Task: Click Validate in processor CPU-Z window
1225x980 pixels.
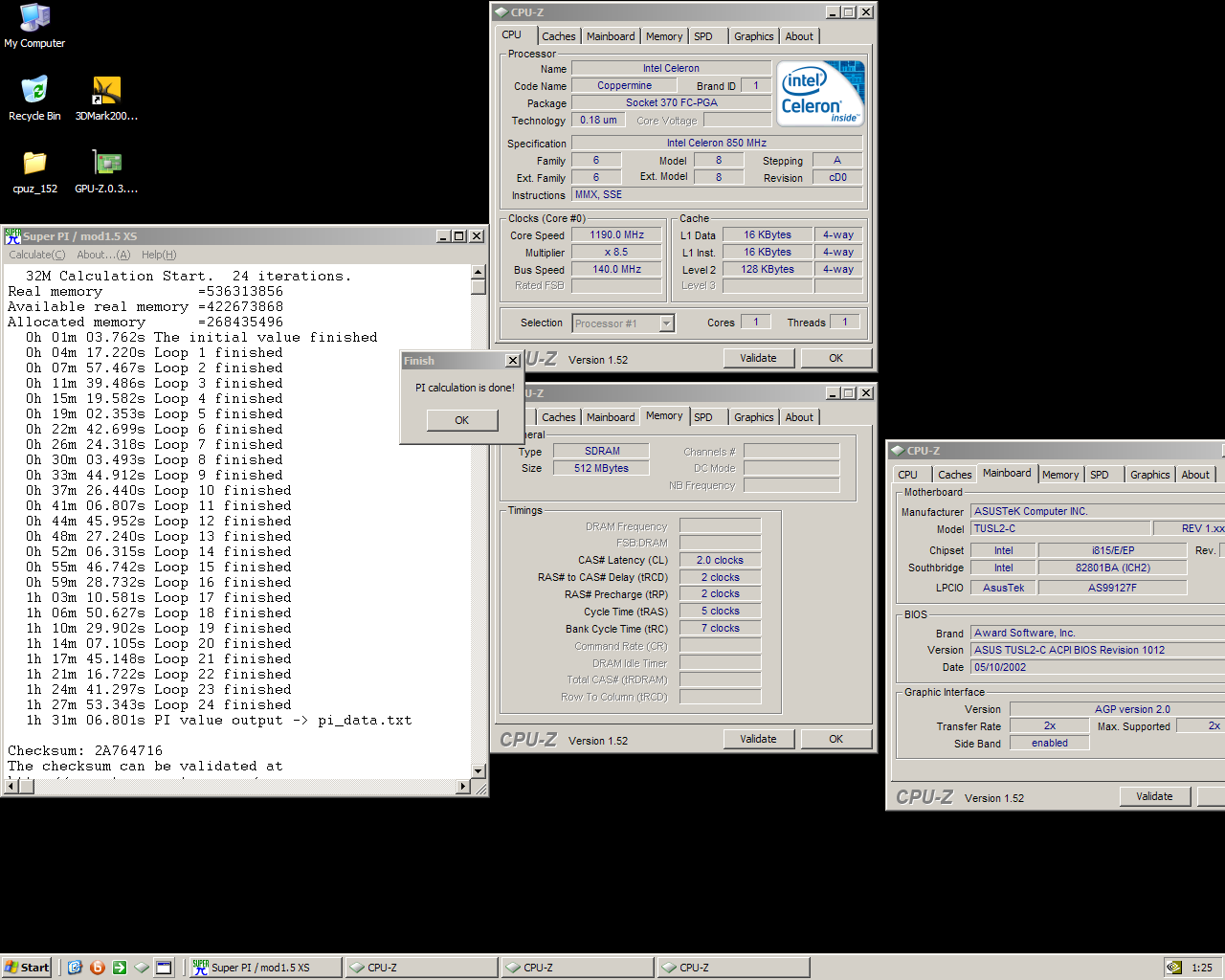Action: tap(758, 358)
